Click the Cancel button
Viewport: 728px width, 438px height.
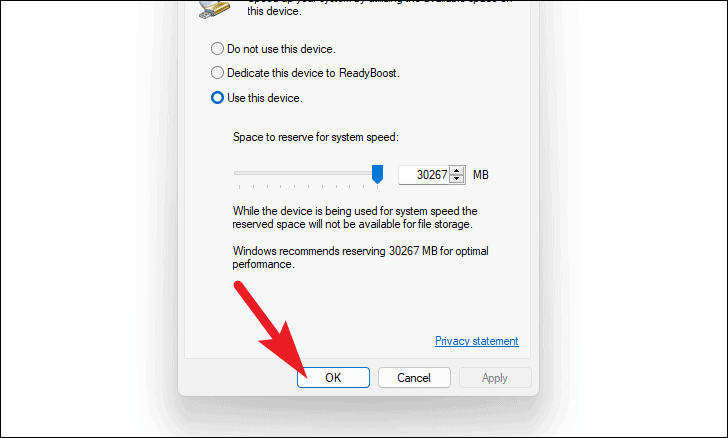pos(414,378)
